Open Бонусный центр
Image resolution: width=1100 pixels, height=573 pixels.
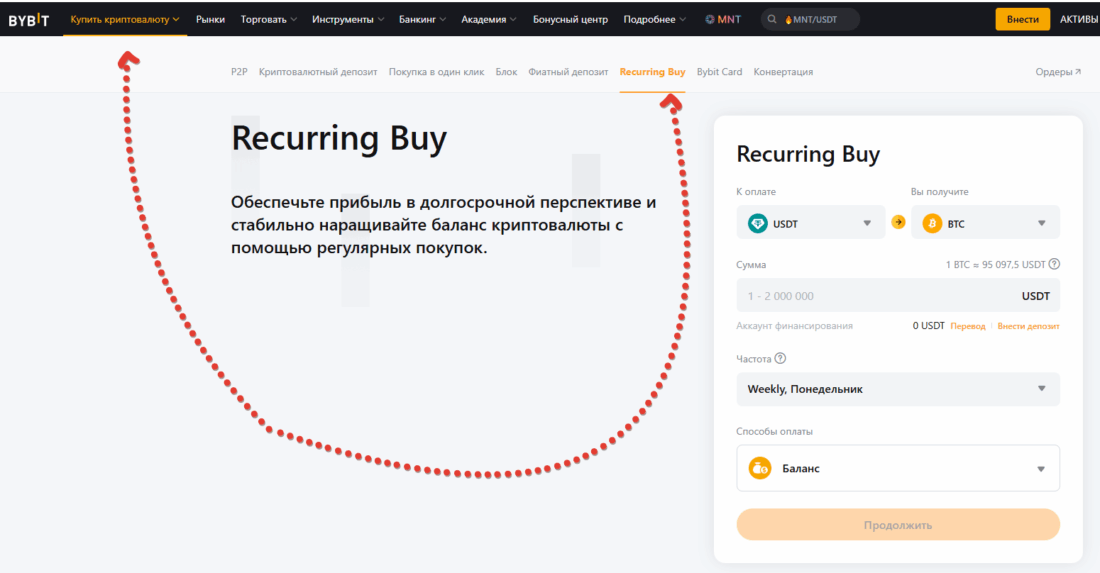click(x=570, y=20)
